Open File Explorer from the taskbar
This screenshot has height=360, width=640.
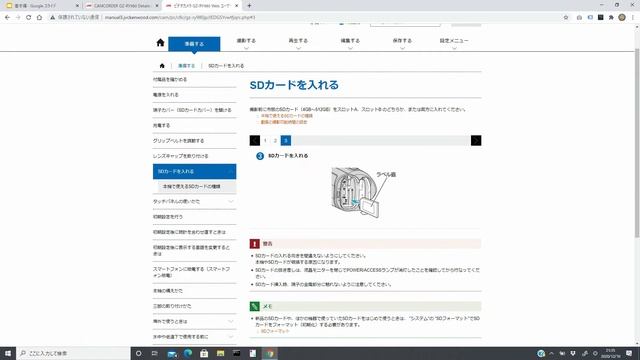pyautogui.click(x=220, y=353)
